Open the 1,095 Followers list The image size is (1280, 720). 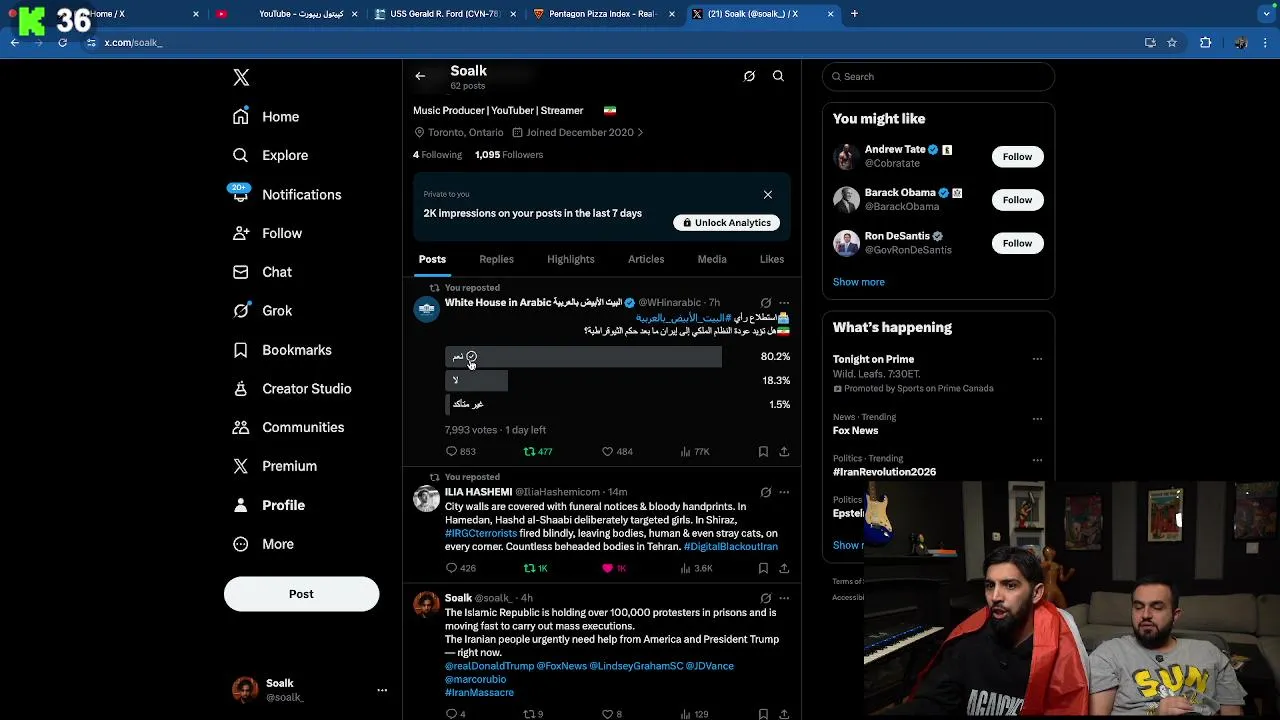coord(509,155)
